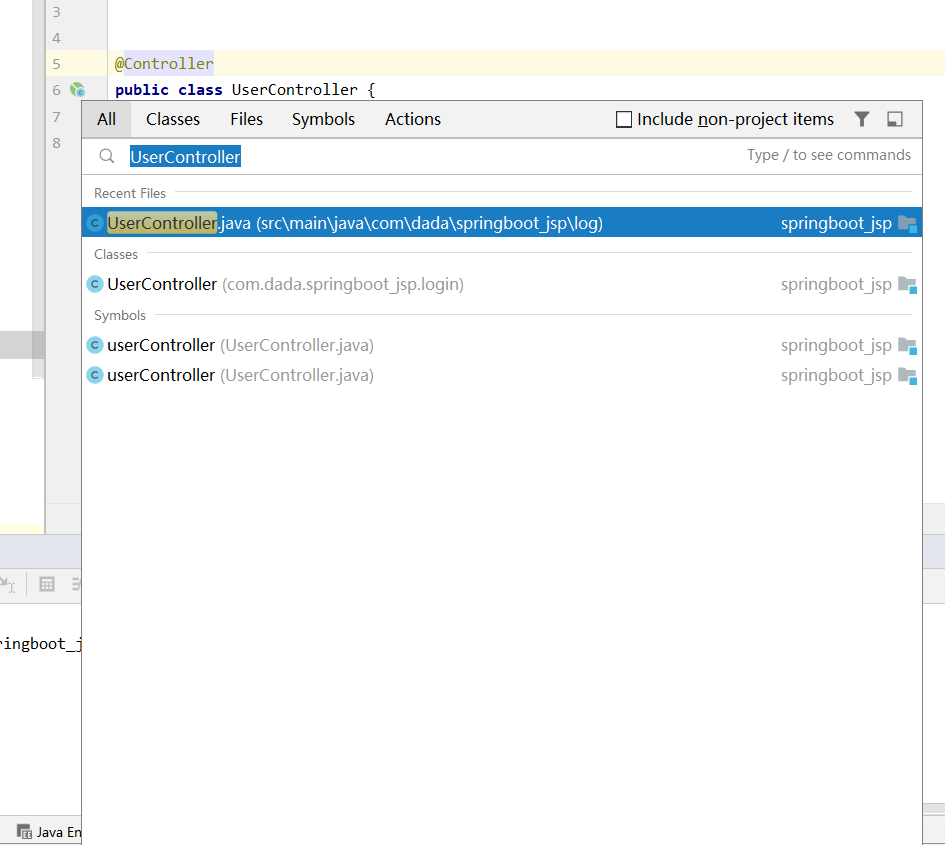Image resolution: width=945 pixels, height=845 pixels.
Task: Switch to the Files tab
Action: (x=246, y=119)
